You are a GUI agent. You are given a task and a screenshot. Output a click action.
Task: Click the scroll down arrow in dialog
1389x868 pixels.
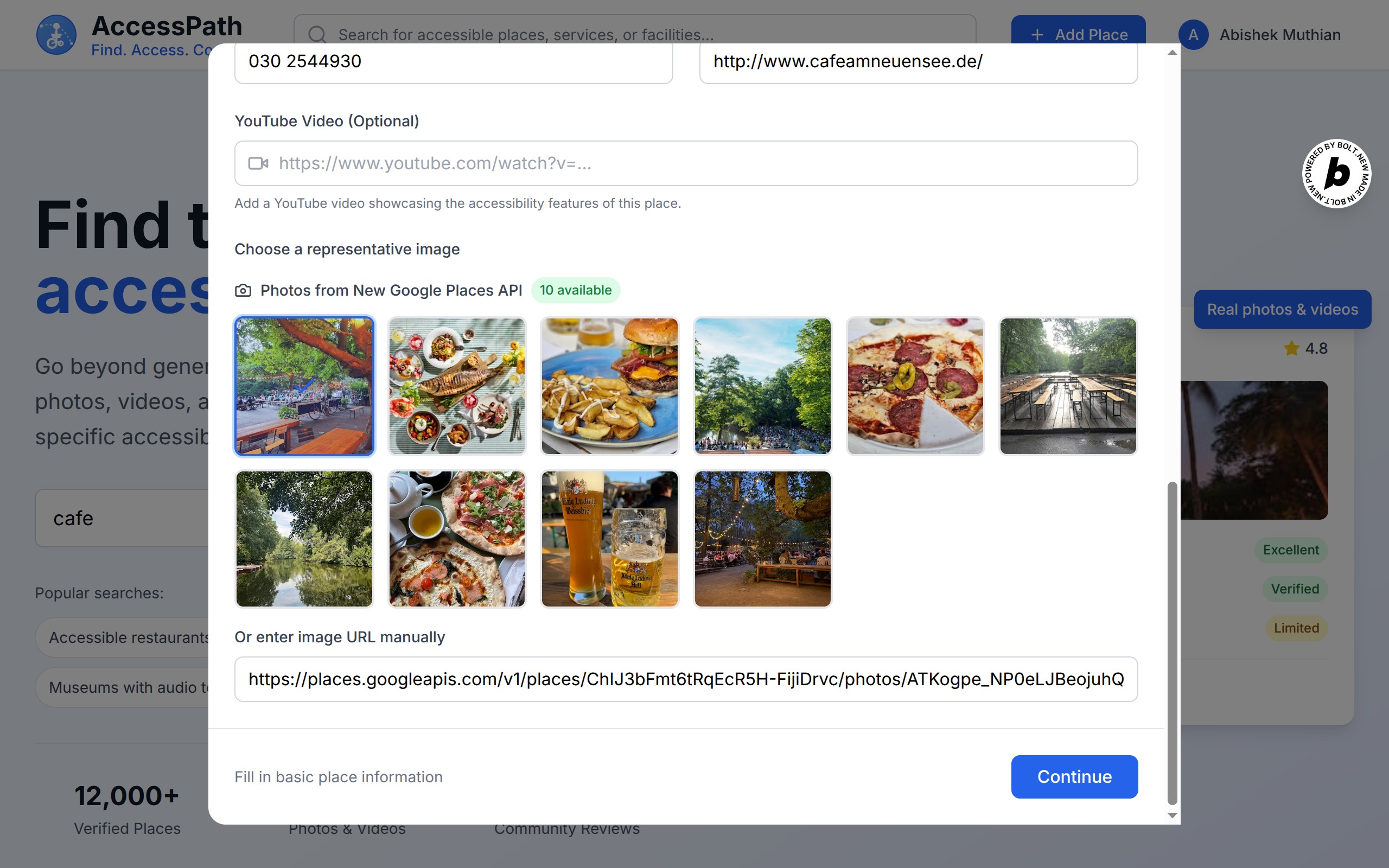pyautogui.click(x=1172, y=815)
